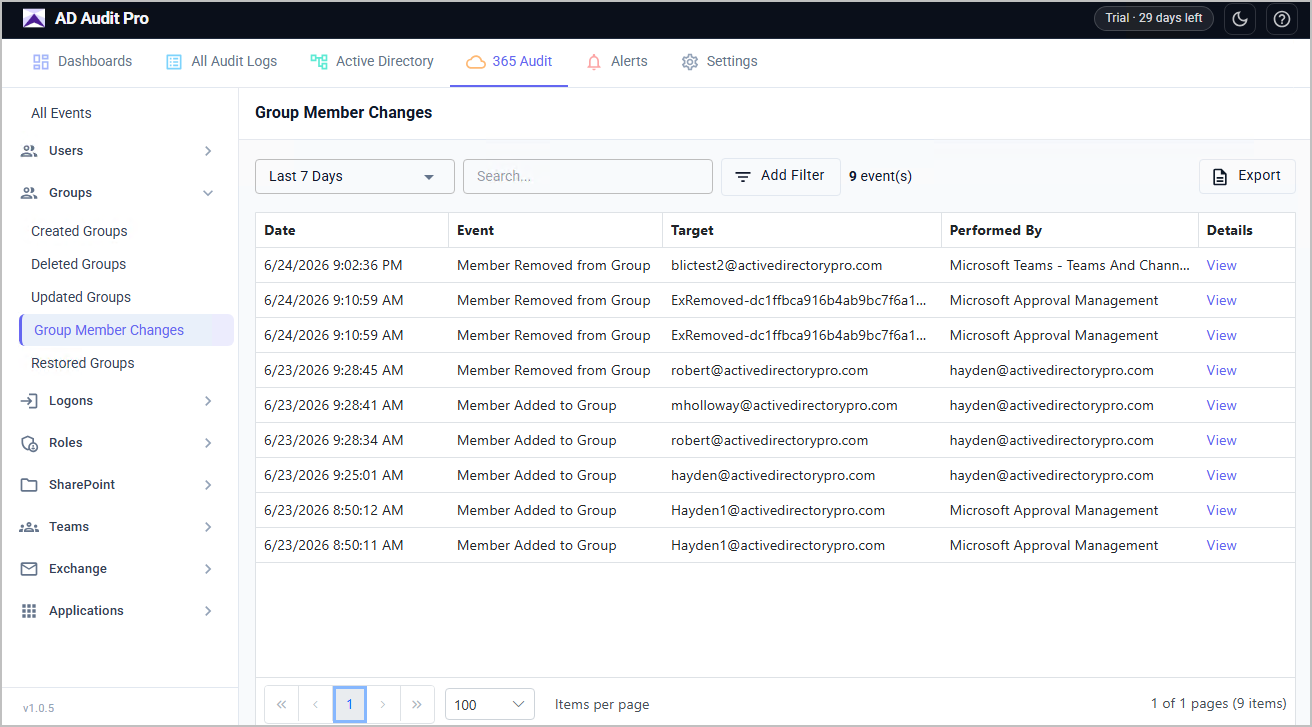Click the All Audit Logs list icon
This screenshot has width=1312, height=727.
pyautogui.click(x=174, y=62)
